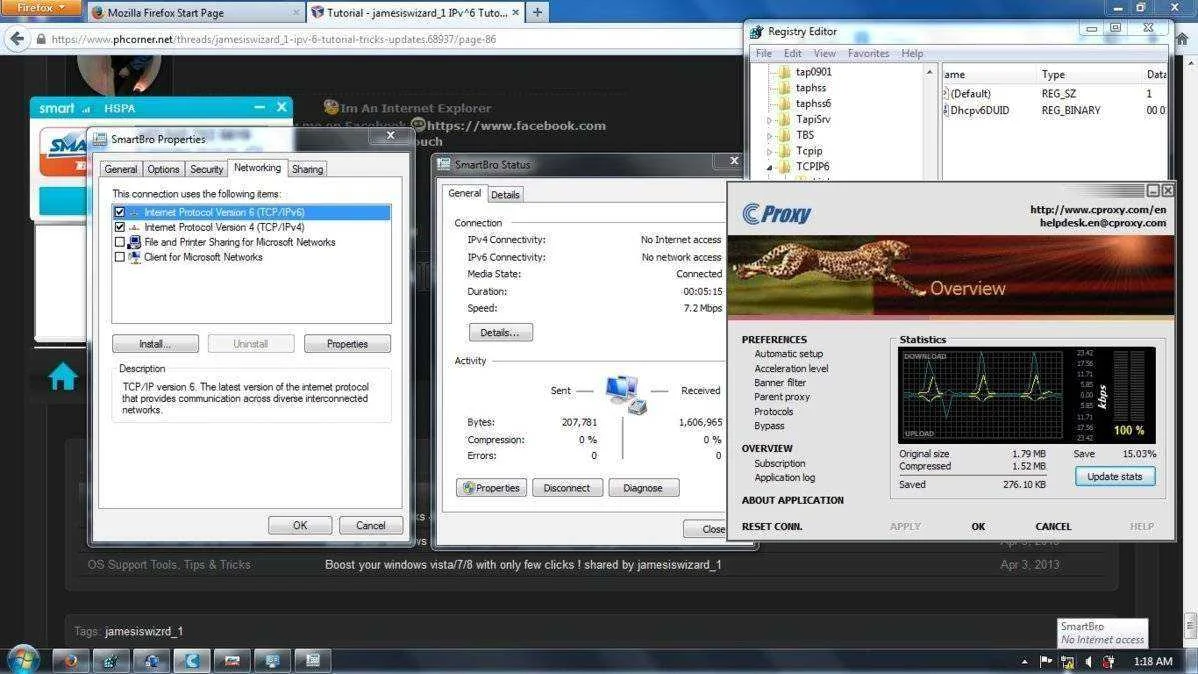Click the network status tray icon
Screen dimensions: 1198x674
[1067, 662]
